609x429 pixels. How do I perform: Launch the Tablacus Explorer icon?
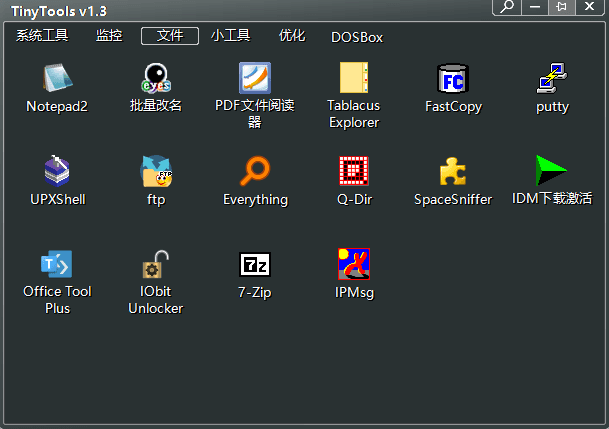click(x=354, y=78)
